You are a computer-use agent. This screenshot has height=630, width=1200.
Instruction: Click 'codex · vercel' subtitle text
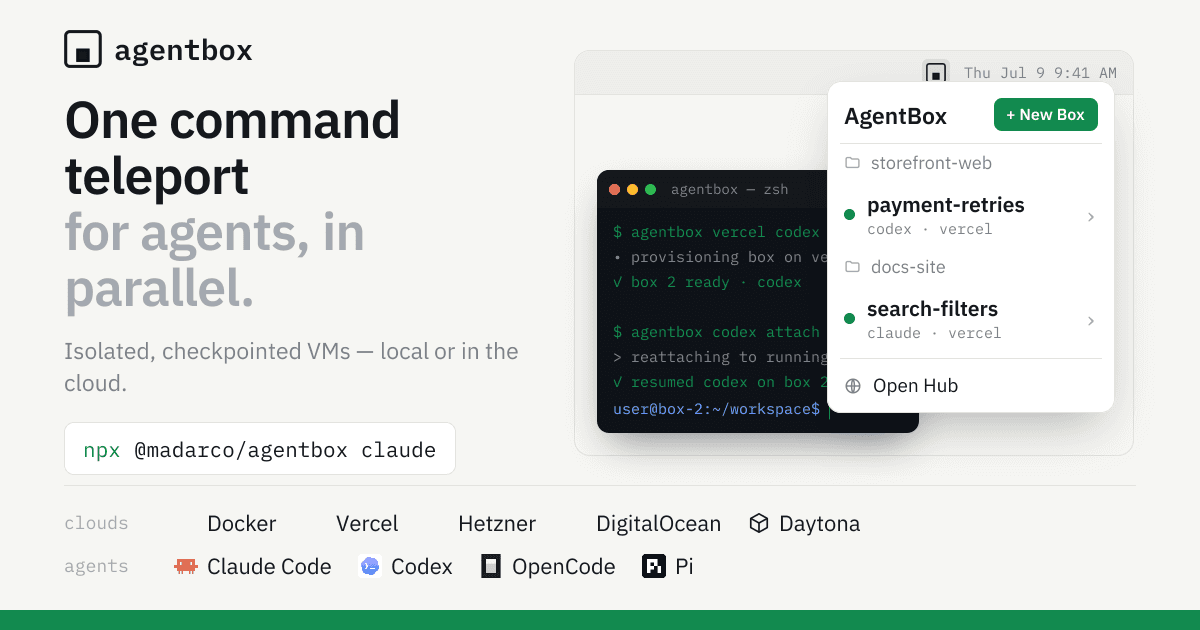(929, 229)
